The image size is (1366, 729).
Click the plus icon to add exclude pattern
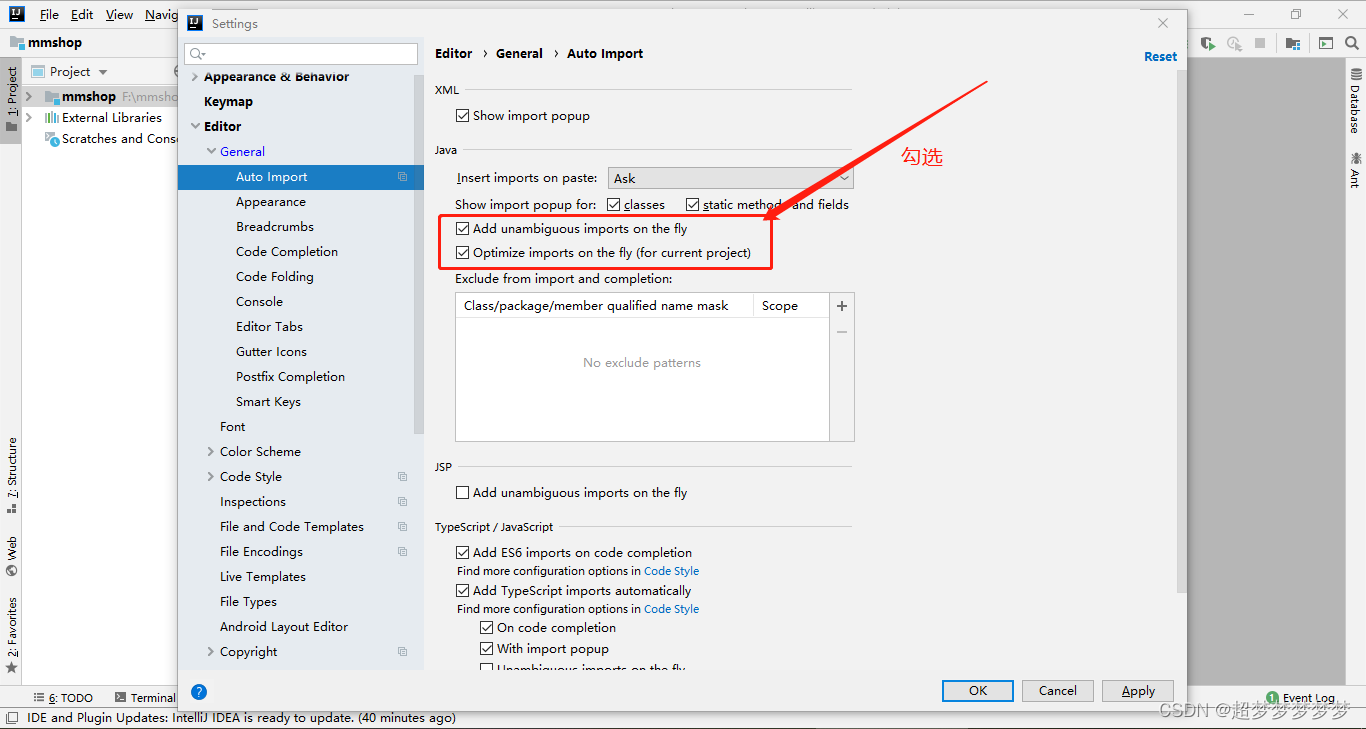842,306
